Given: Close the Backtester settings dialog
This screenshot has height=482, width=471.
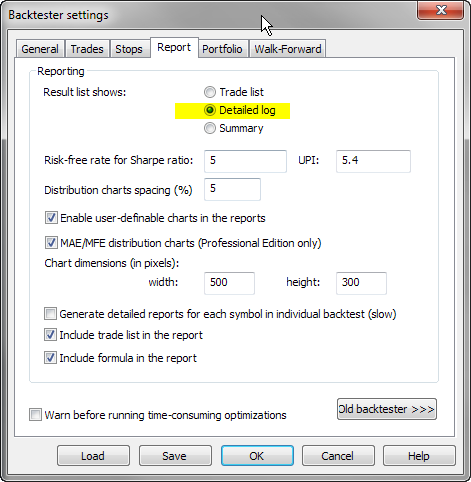Looking at the screenshot, I should [441, 10].
